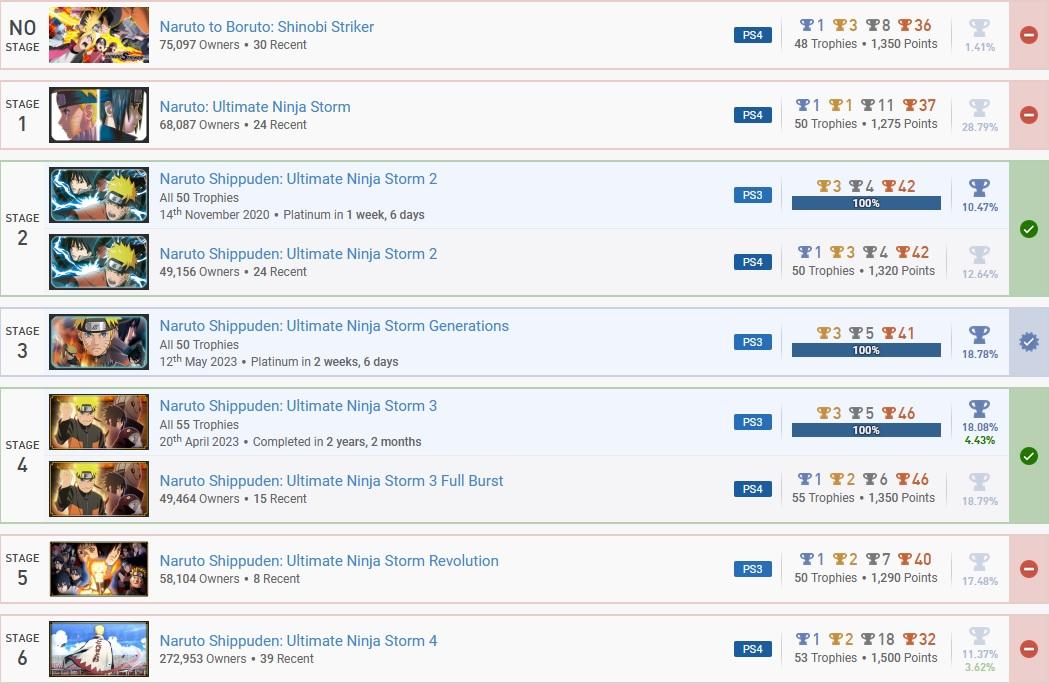
Task: Click red minus icon on Stage 5 row
Action: pyautogui.click(x=1028, y=569)
